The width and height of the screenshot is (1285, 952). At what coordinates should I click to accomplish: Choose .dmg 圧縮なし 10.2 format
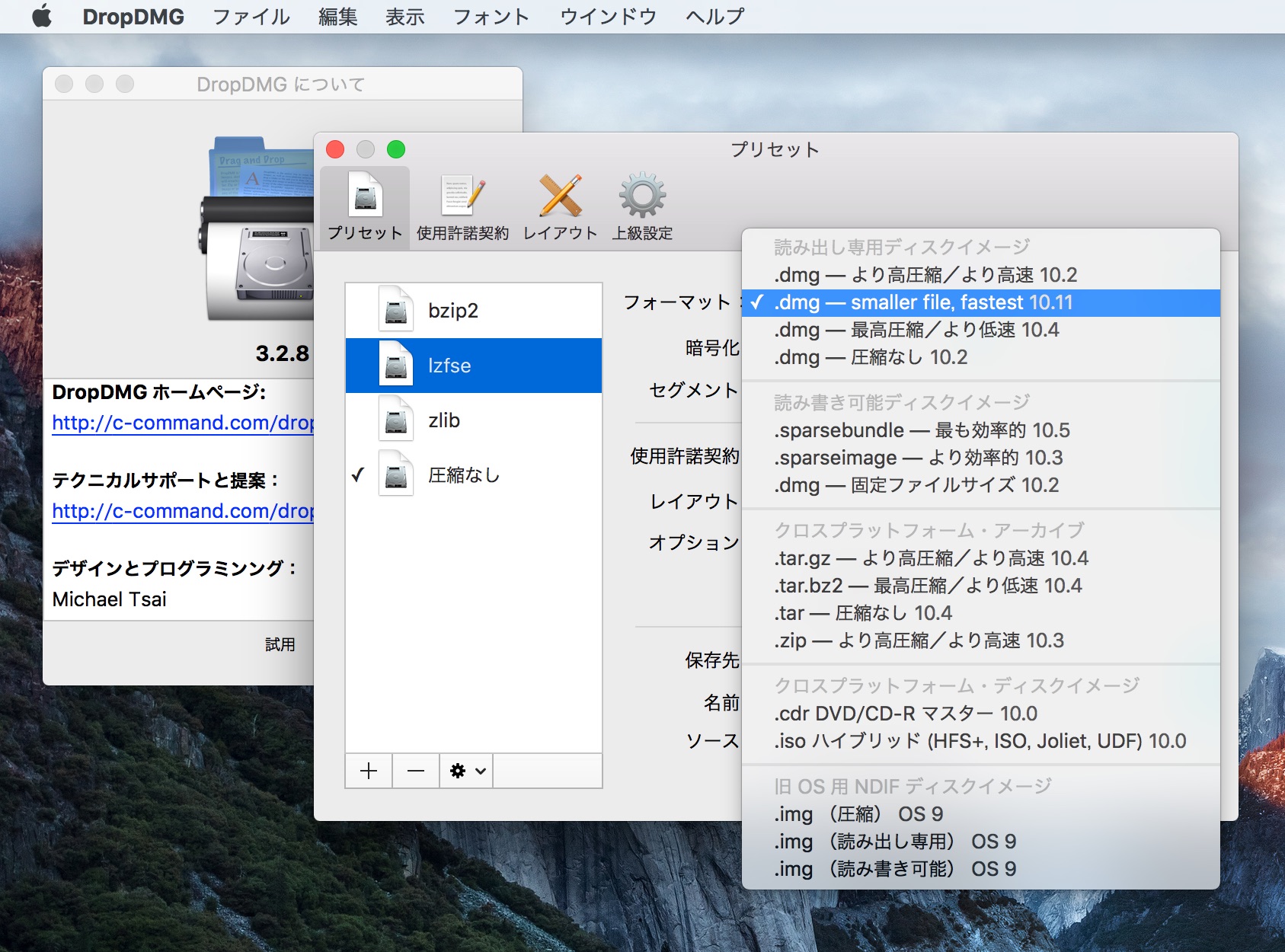tap(981, 357)
